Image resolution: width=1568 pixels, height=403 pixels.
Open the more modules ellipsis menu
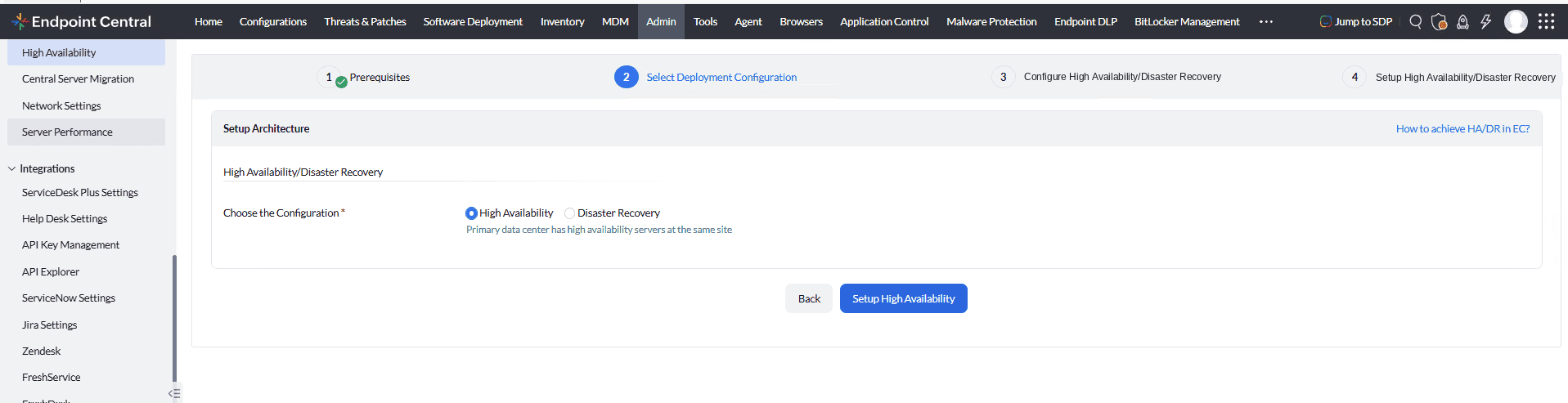(1266, 21)
